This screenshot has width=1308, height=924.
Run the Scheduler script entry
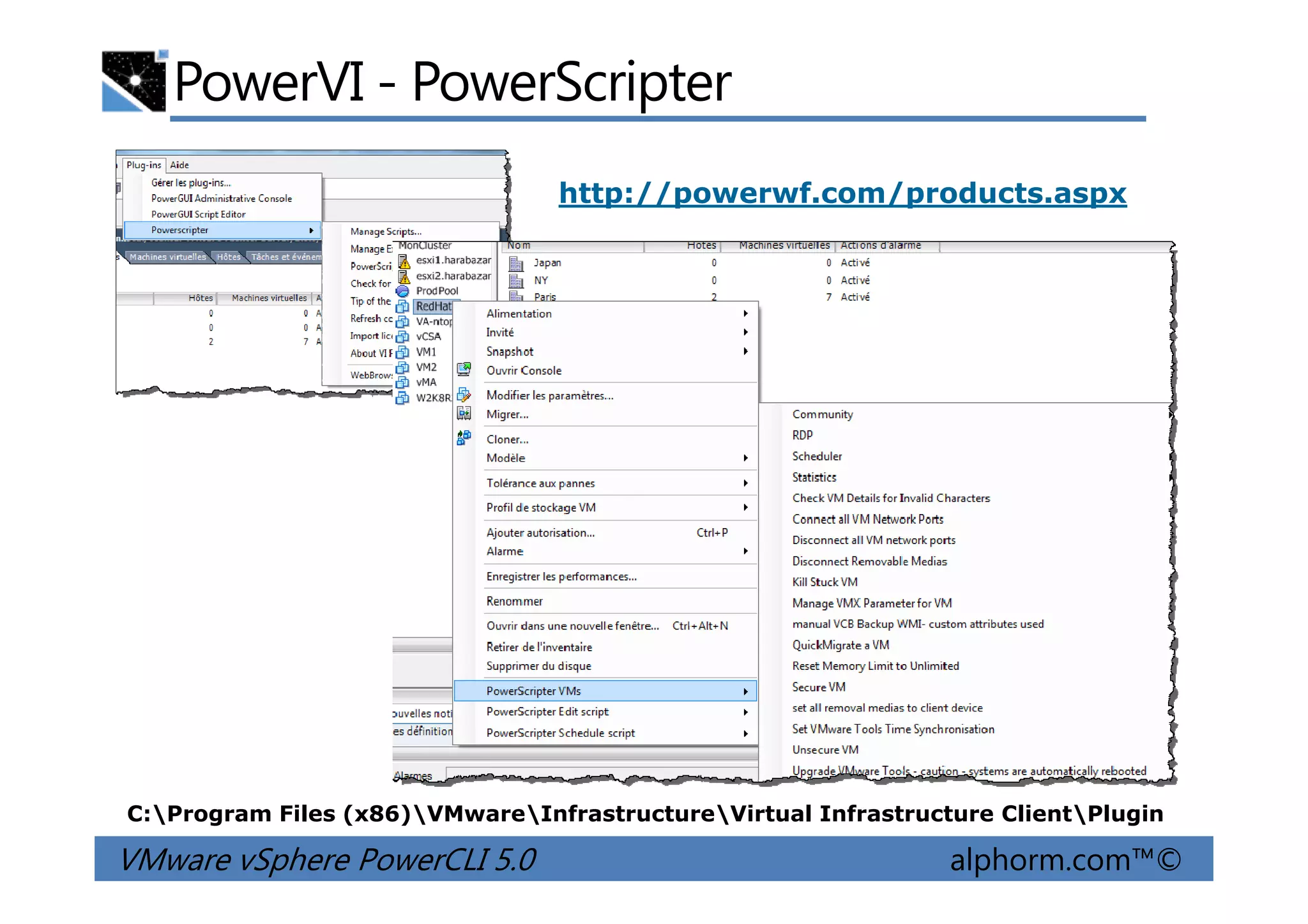pos(817,456)
